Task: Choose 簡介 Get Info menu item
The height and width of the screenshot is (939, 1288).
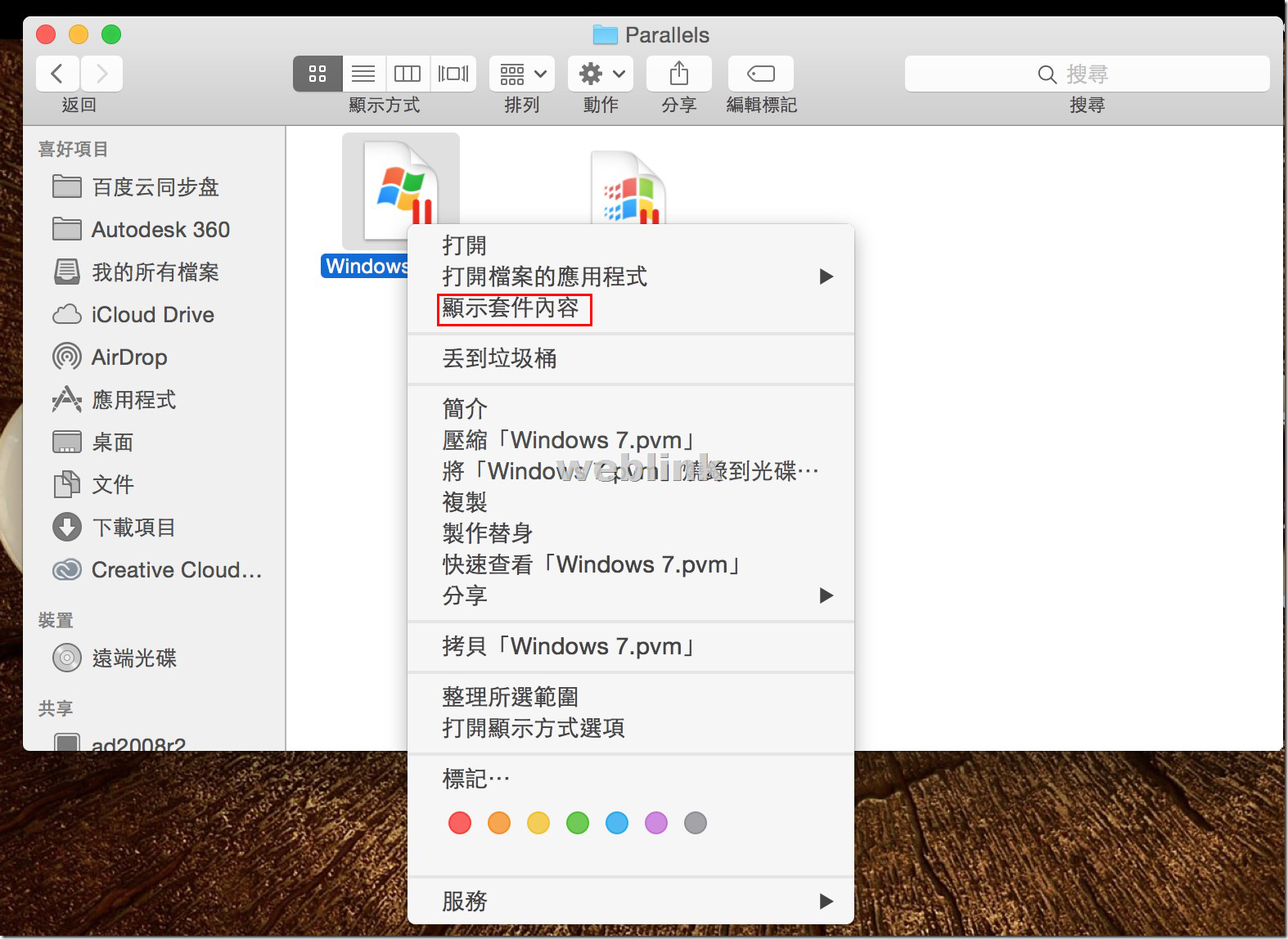Action: pos(631,409)
